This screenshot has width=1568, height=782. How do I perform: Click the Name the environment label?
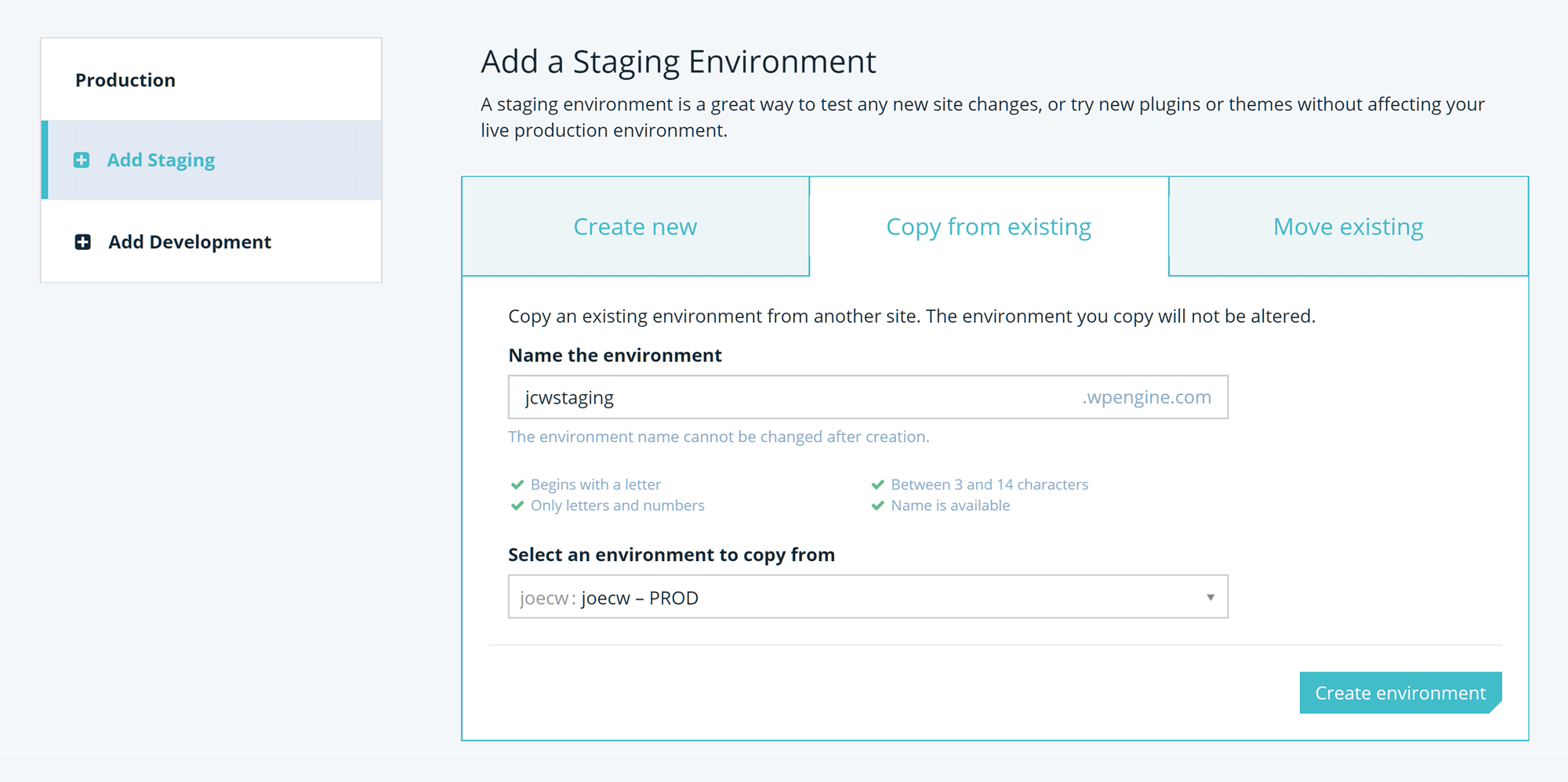(615, 356)
